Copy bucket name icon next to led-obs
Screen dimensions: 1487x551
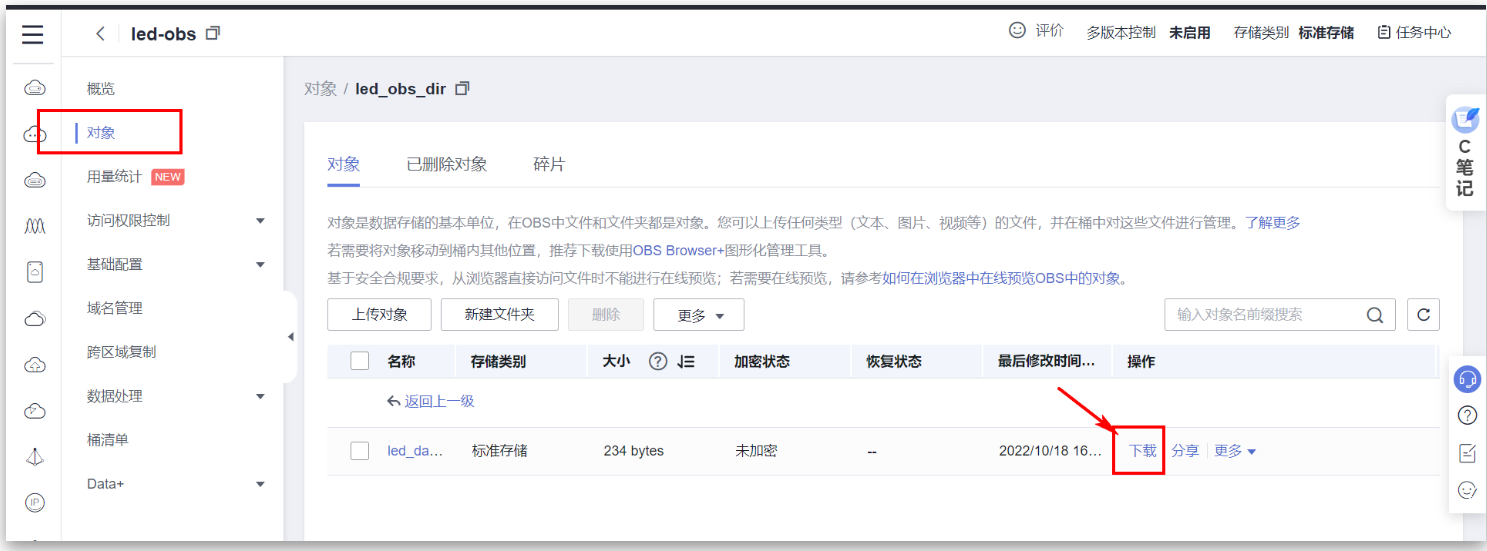tap(212, 33)
